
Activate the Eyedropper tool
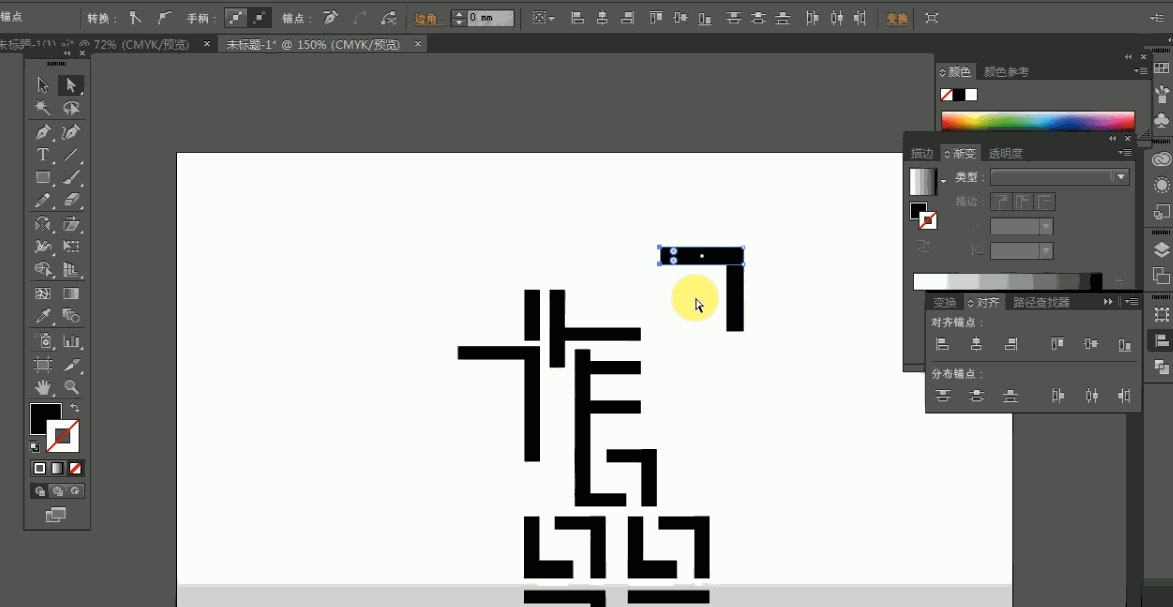coord(43,317)
